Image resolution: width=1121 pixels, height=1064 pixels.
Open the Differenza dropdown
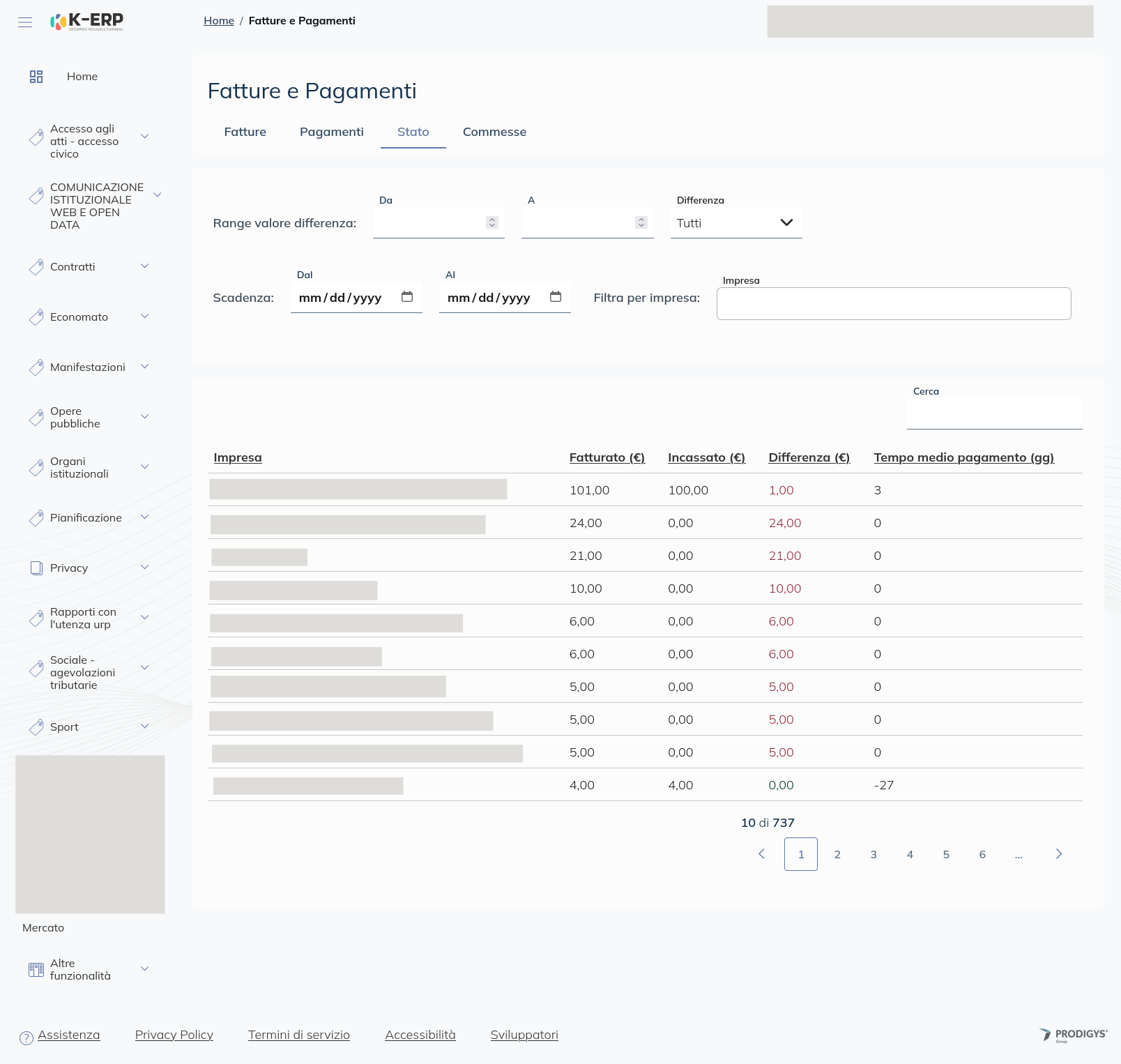click(x=735, y=223)
